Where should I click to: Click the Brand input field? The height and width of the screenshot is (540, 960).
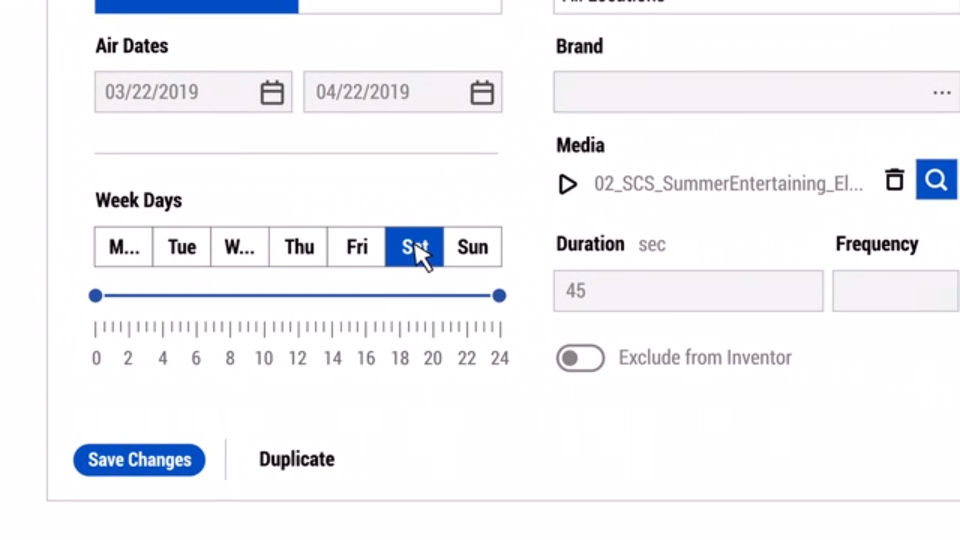(757, 92)
